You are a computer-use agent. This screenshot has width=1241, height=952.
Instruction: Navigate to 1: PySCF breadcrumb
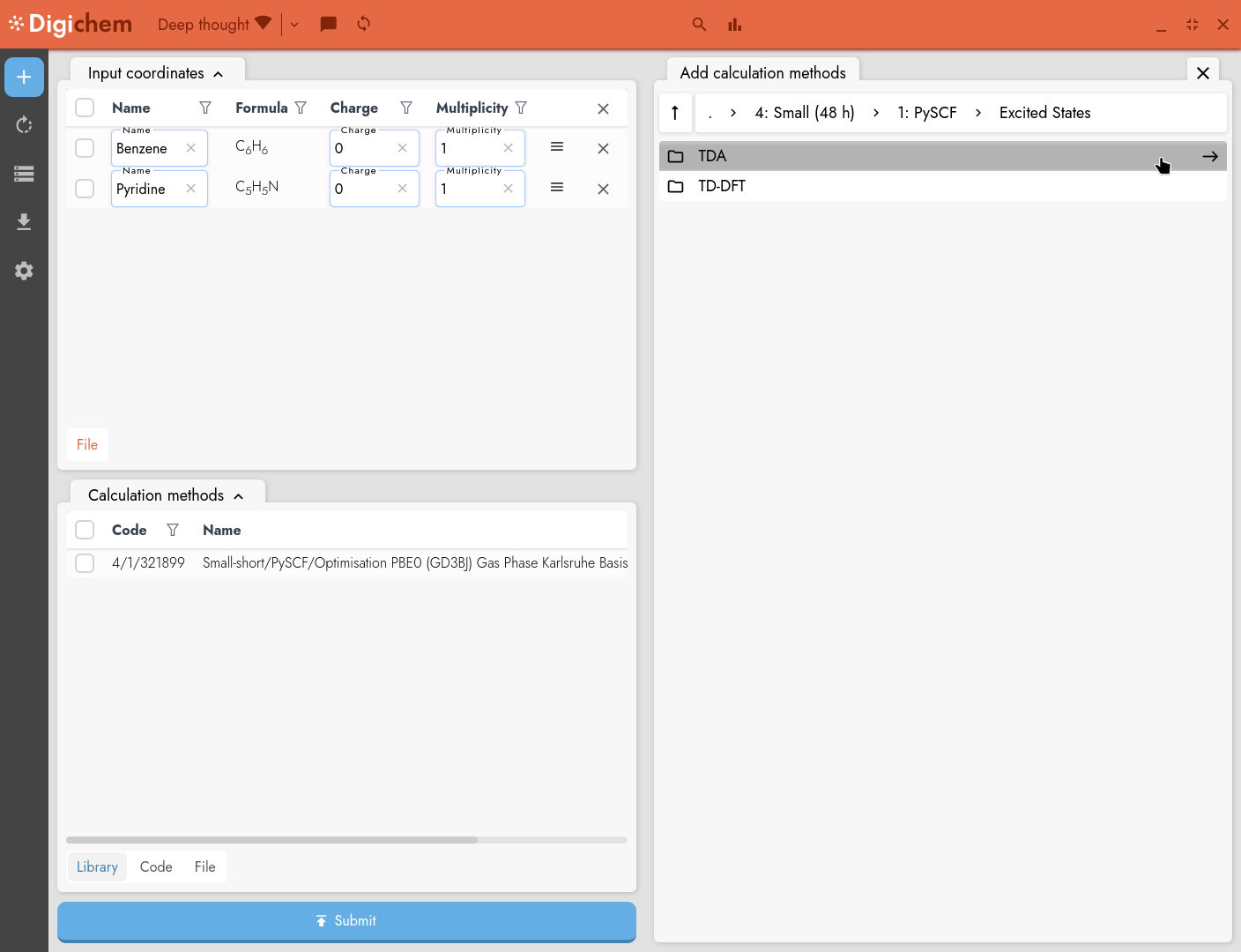tap(926, 113)
